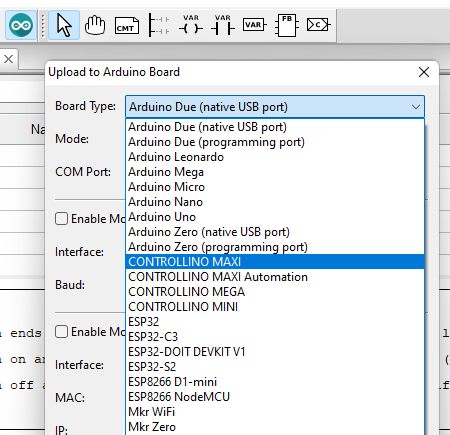This screenshot has width=450, height=435.
Task: Close the open editor tab
Action: tap(9, 59)
